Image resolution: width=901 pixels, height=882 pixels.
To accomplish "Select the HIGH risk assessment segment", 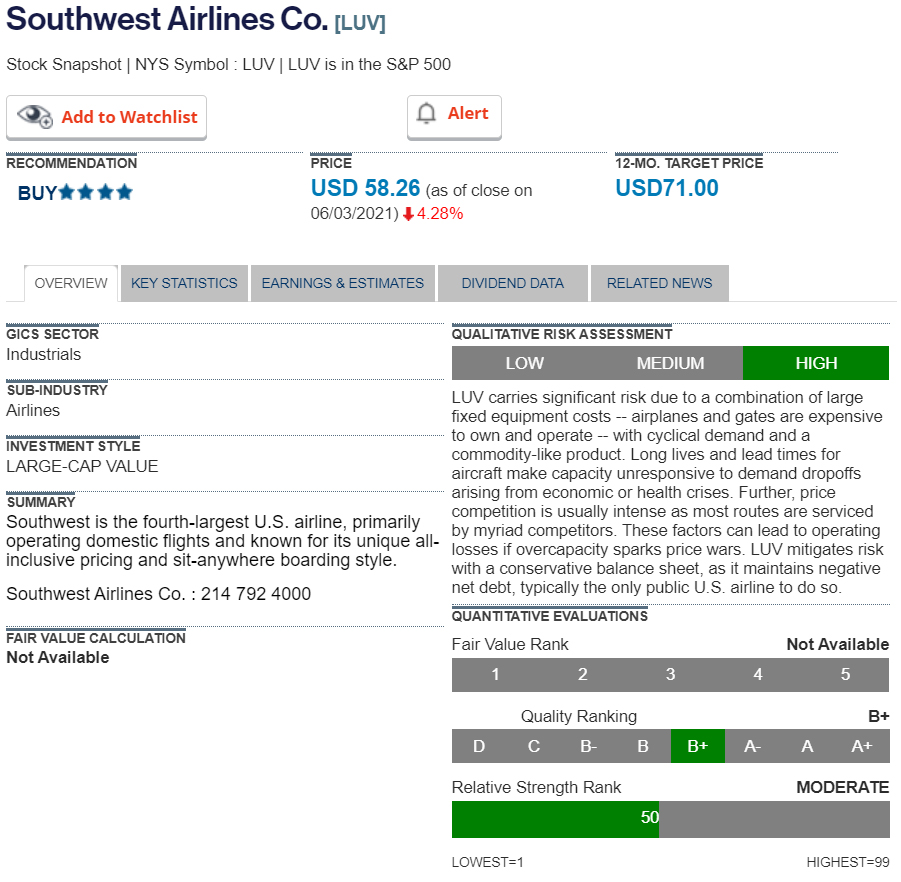I will (816, 363).
